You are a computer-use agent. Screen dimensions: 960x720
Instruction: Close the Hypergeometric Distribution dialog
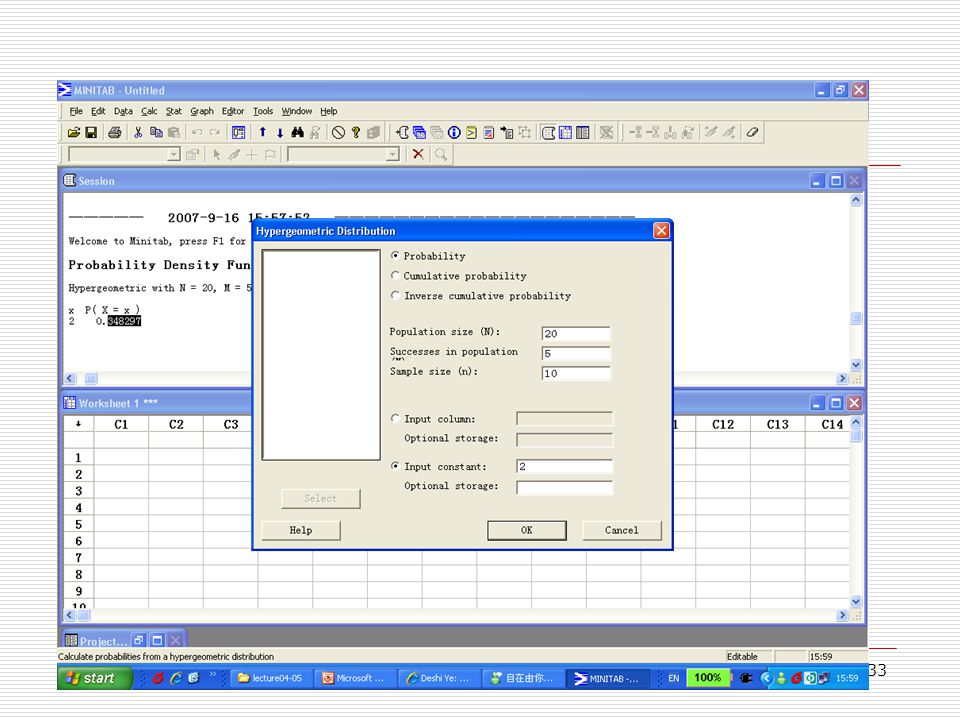coord(661,231)
